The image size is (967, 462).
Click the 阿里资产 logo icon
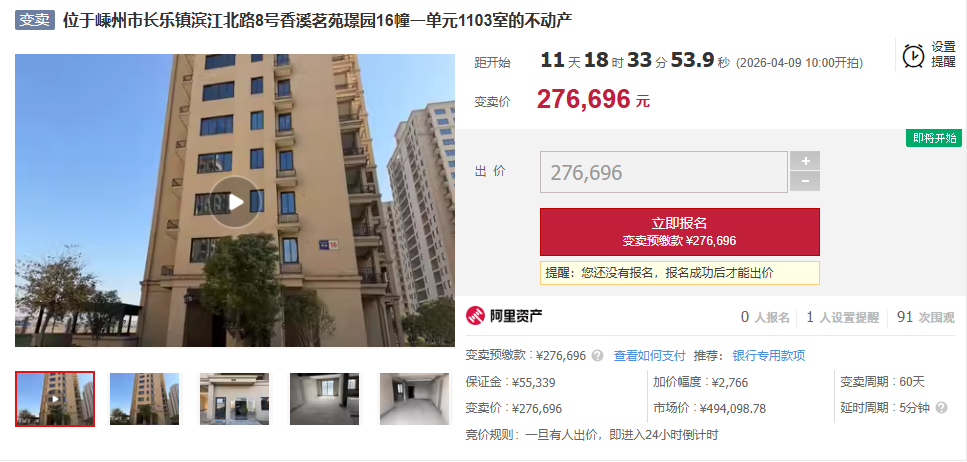(x=475, y=317)
